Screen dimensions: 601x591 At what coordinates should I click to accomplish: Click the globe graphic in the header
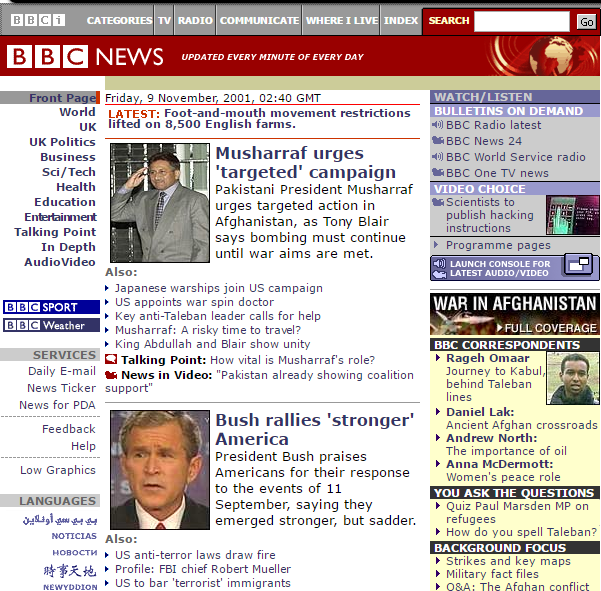coord(551,56)
